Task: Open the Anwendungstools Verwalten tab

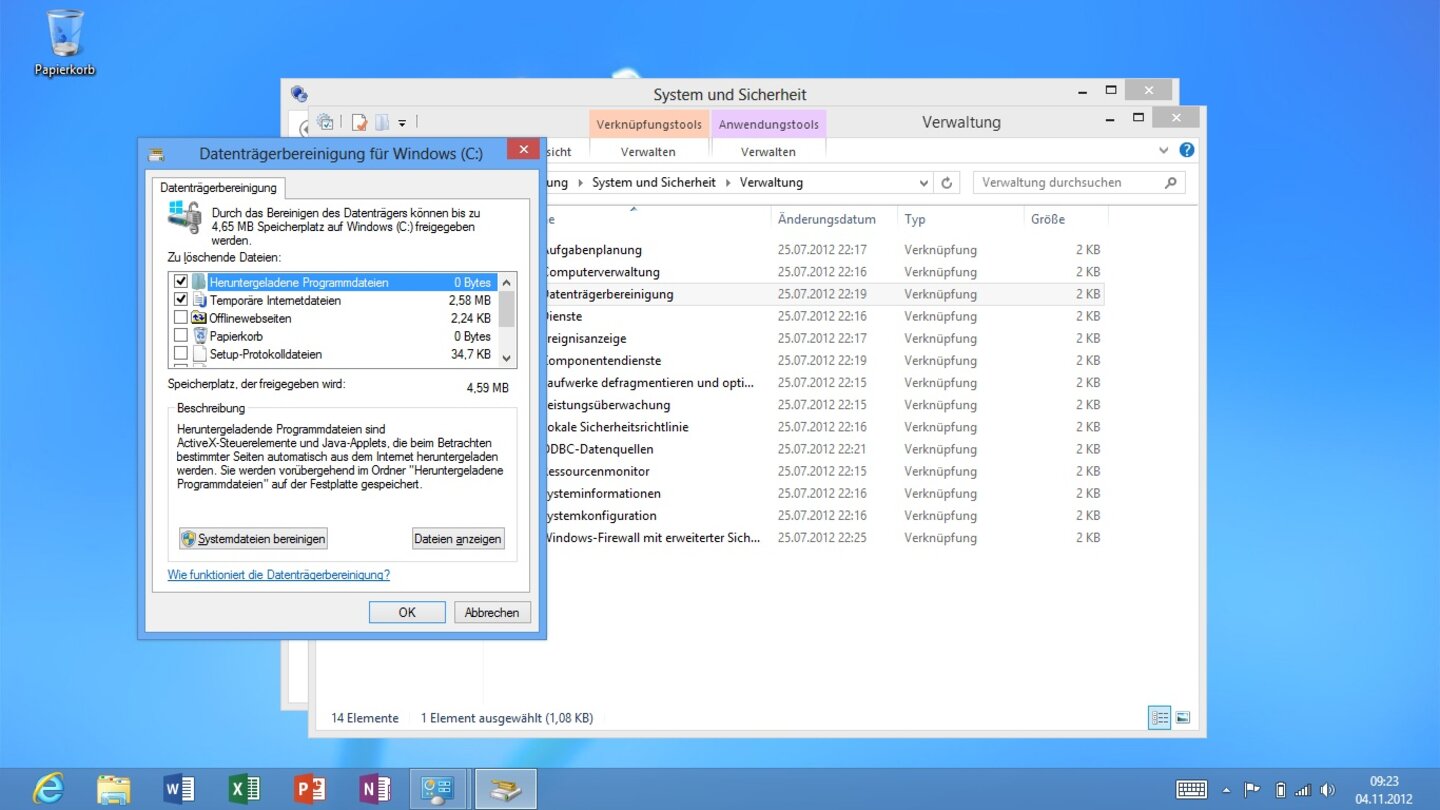Action: tap(768, 152)
